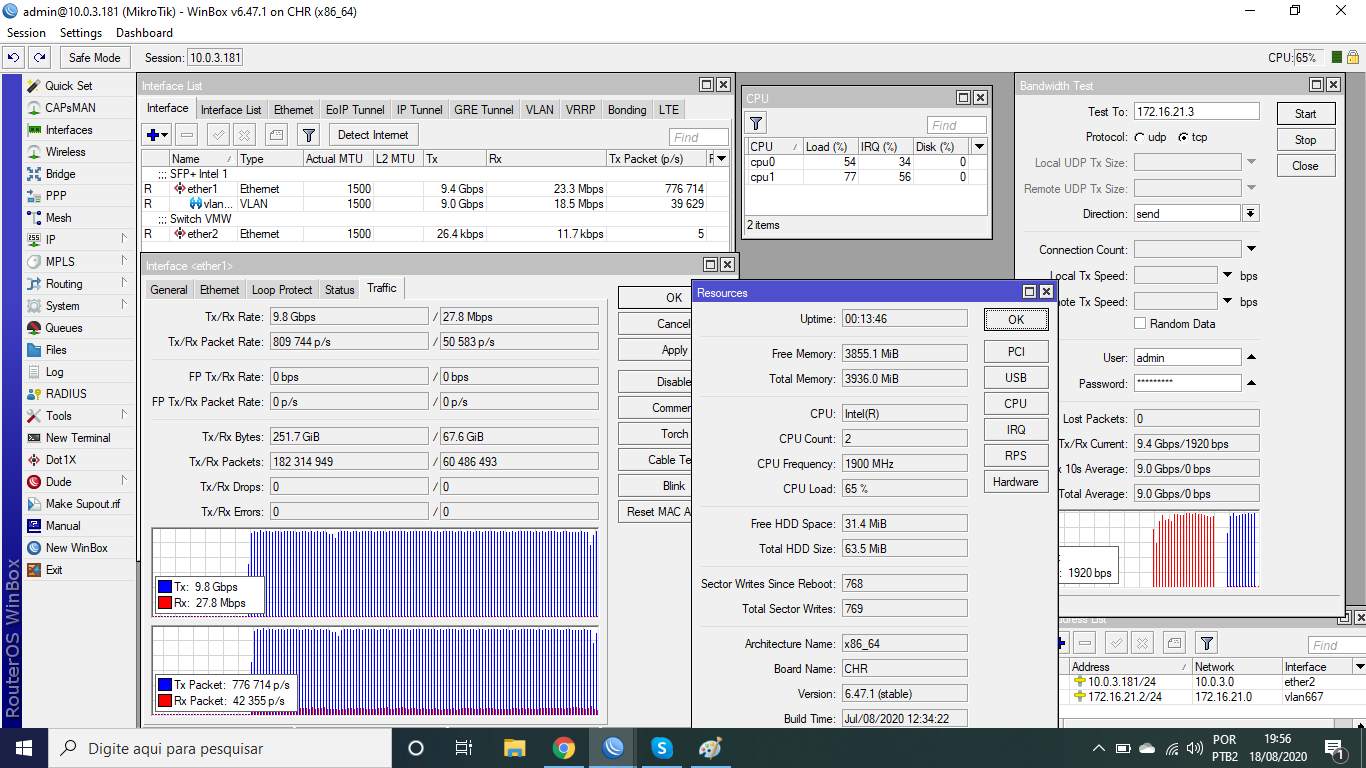Open the Wireless section
This screenshot has height=768, width=1366.
[x=65, y=152]
